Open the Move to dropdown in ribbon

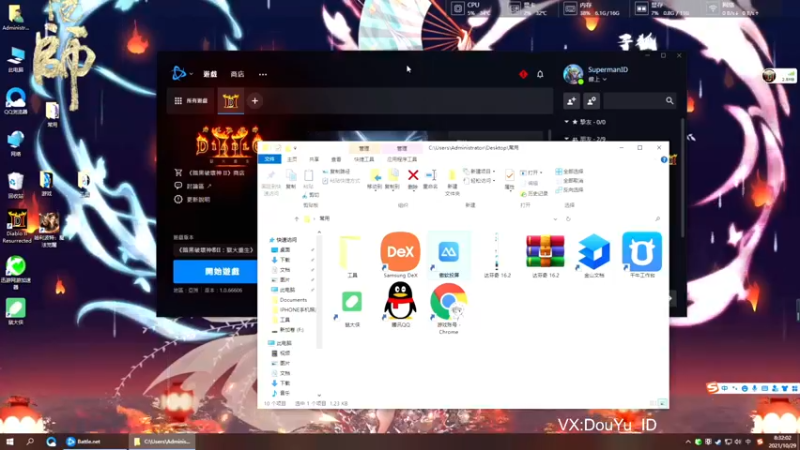[374, 180]
